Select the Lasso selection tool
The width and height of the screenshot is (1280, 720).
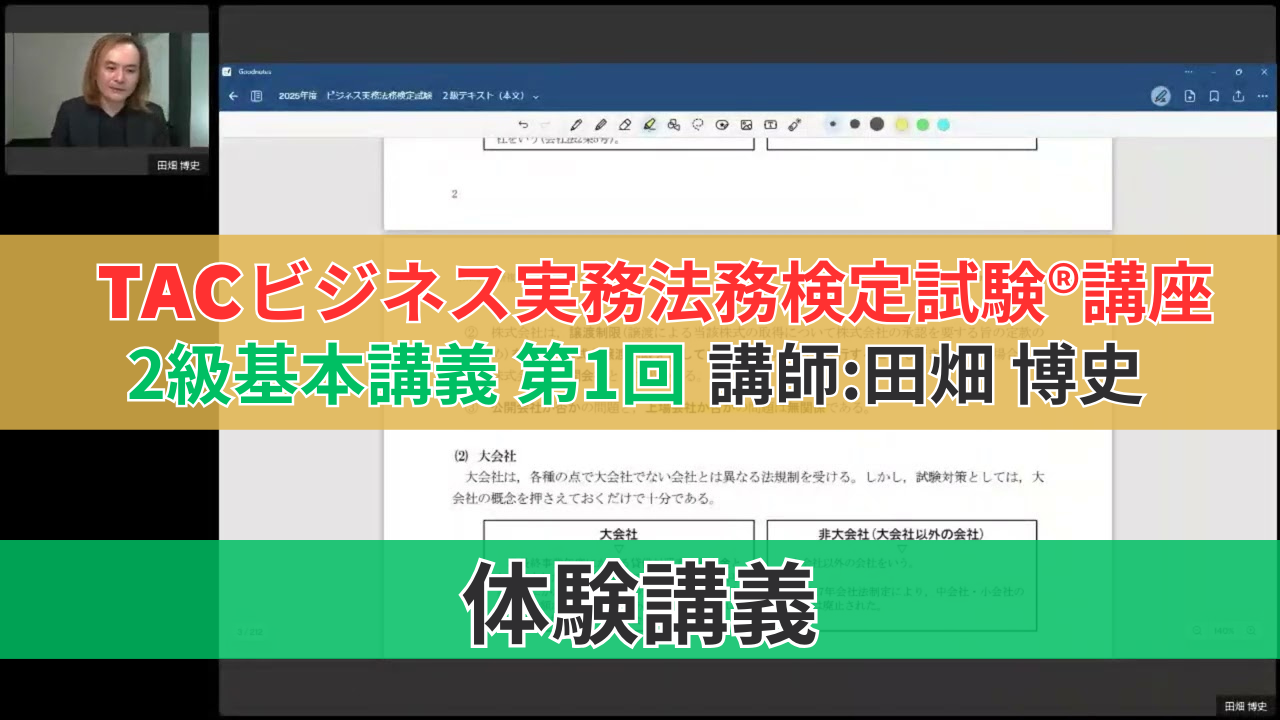coord(698,125)
